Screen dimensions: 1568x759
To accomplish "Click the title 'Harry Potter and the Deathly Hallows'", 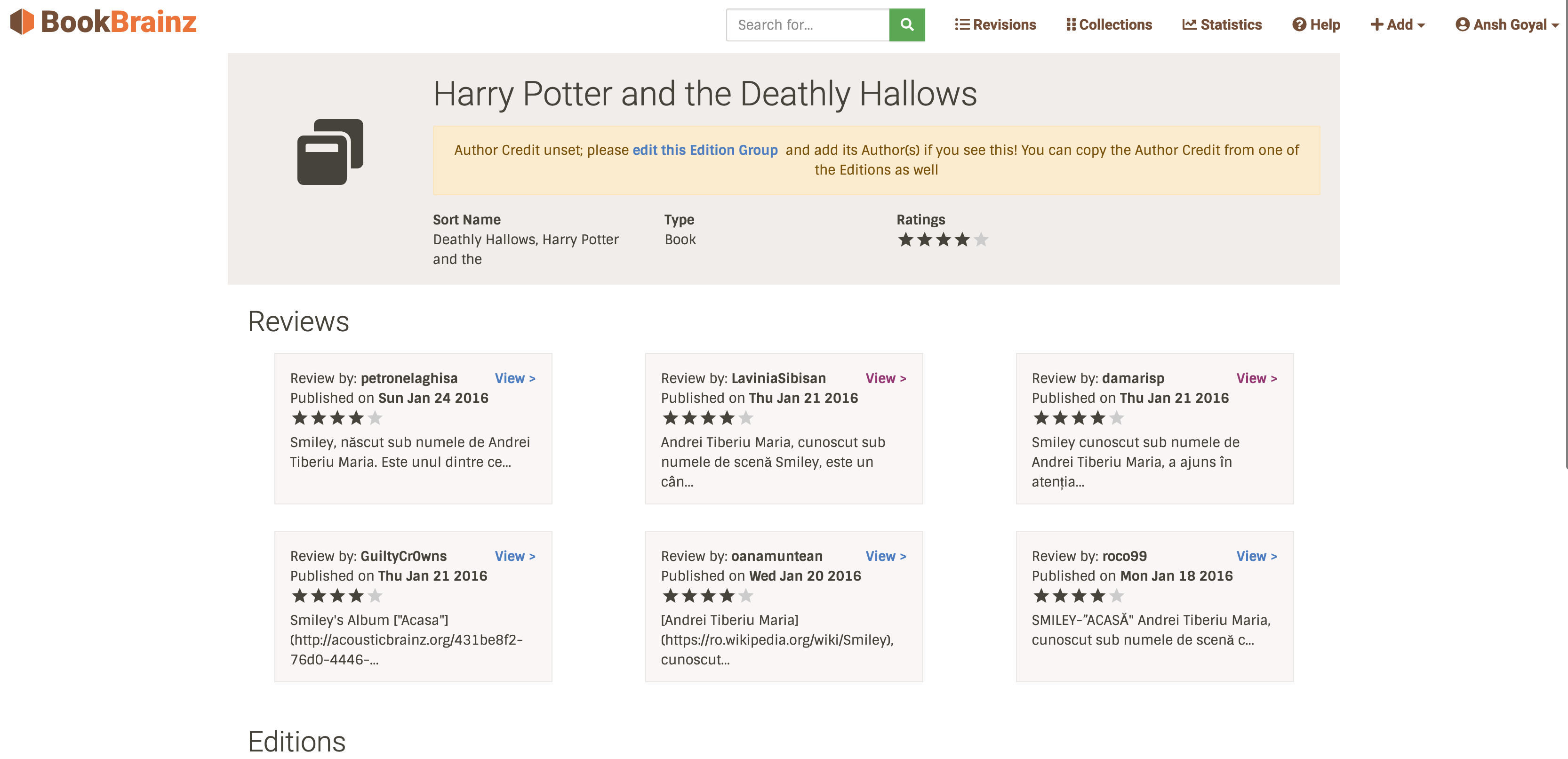I will (705, 94).
